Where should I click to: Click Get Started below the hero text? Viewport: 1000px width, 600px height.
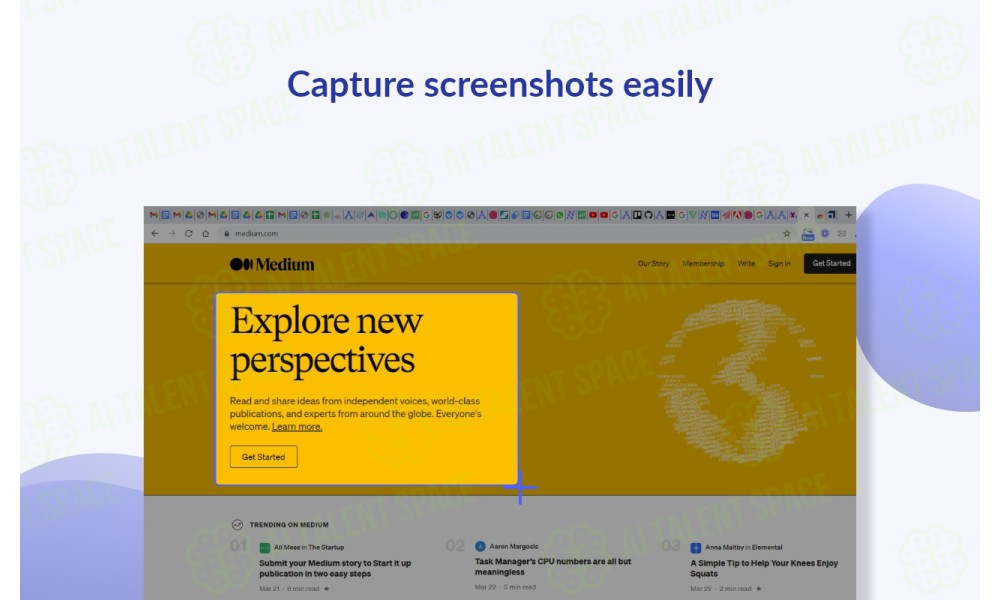click(263, 457)
